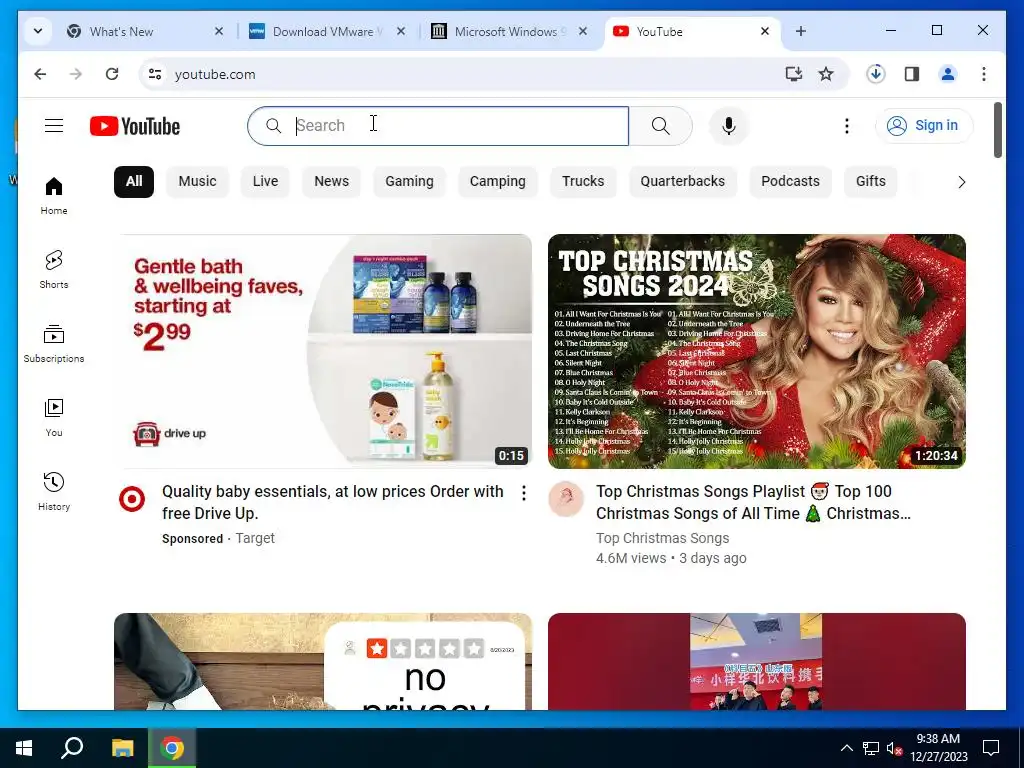The image size is (1024, 768).
Task: Click the install app icon in address bar
Action: 793,74
